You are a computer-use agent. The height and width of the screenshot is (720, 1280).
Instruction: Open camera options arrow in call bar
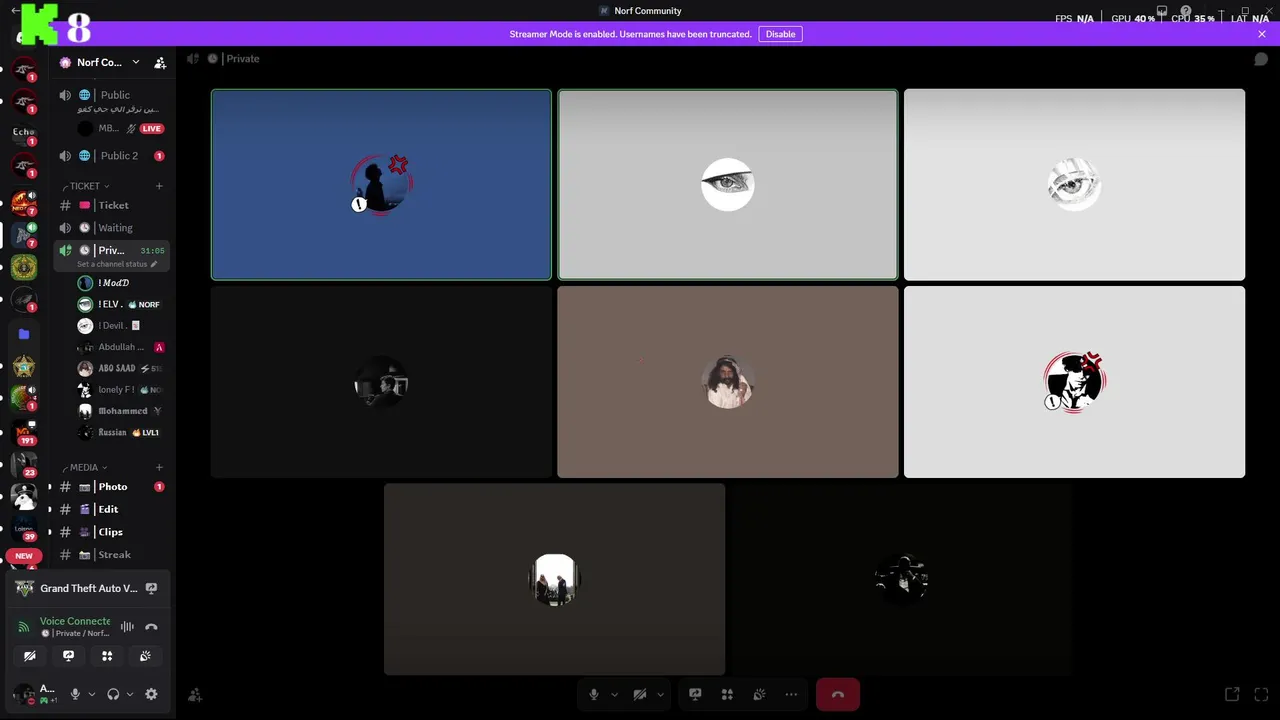point(660,695)
